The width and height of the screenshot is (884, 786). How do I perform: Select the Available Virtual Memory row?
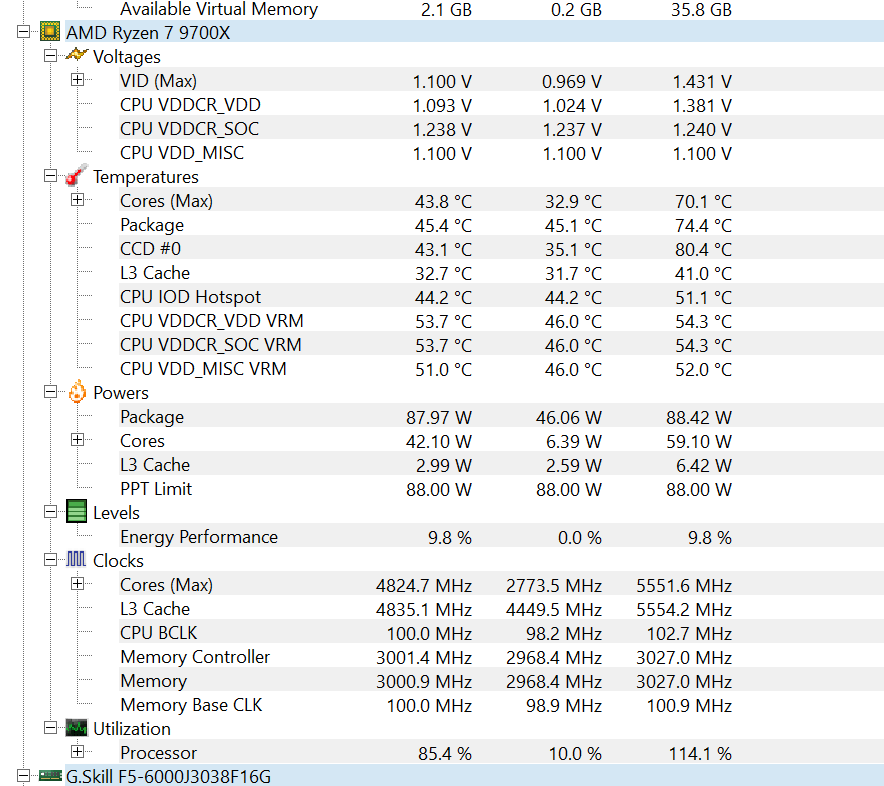pos(501,9)
